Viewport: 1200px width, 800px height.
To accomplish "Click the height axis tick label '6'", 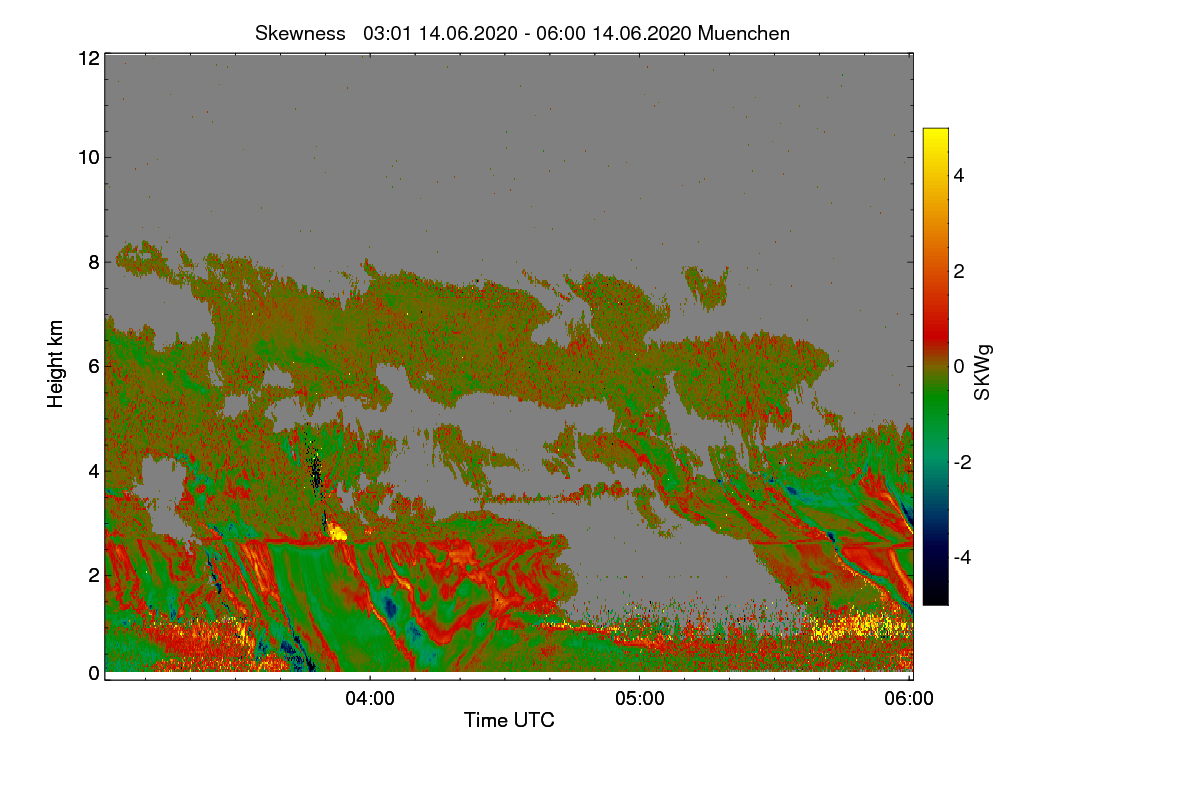I will point(93,366).
